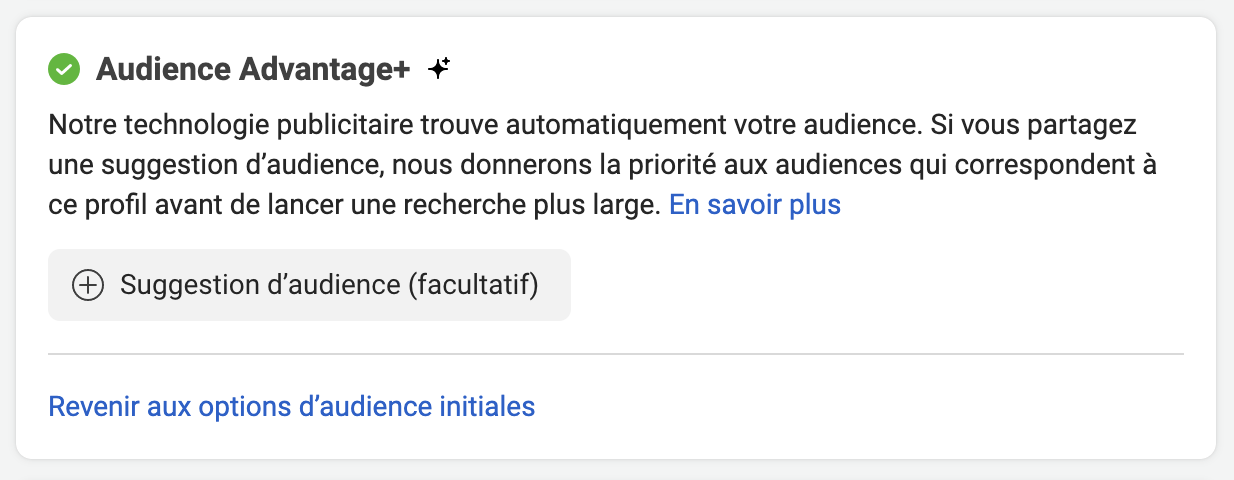Click 'Revenir aux options d'audience initiales'
This screenshot has height=480, width=1234.
(291, 407)
